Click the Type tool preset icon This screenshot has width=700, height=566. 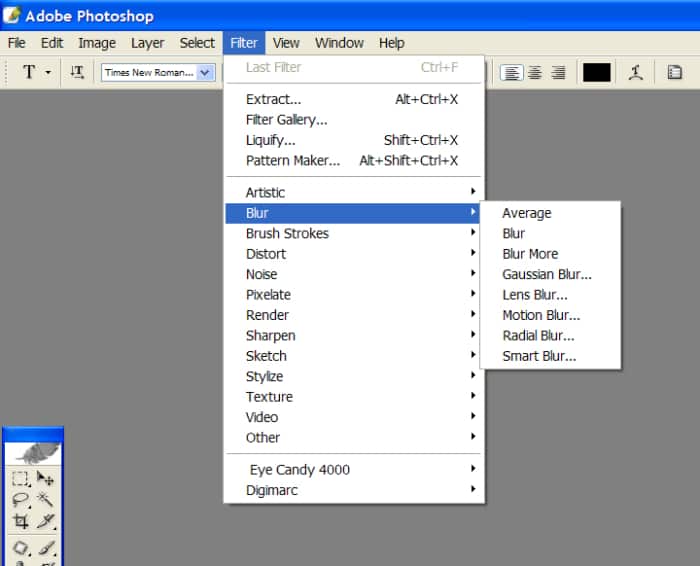point(29,72)
